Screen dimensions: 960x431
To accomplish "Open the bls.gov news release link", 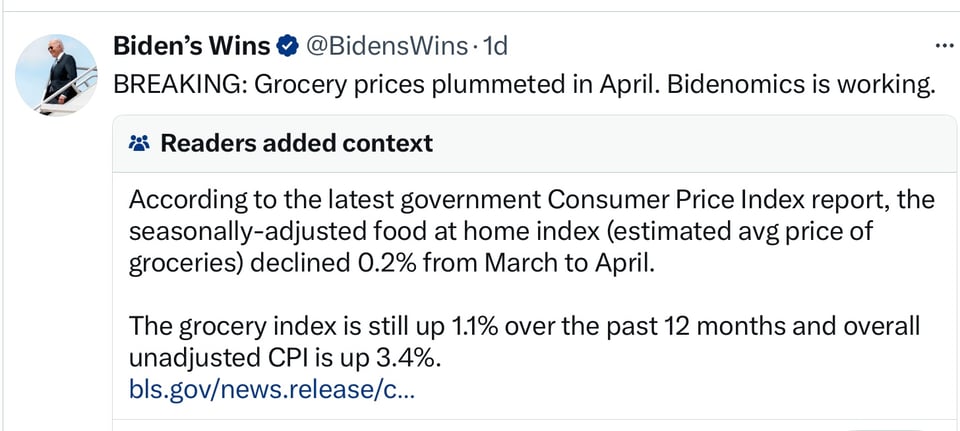I will click(x=271, y=388).
